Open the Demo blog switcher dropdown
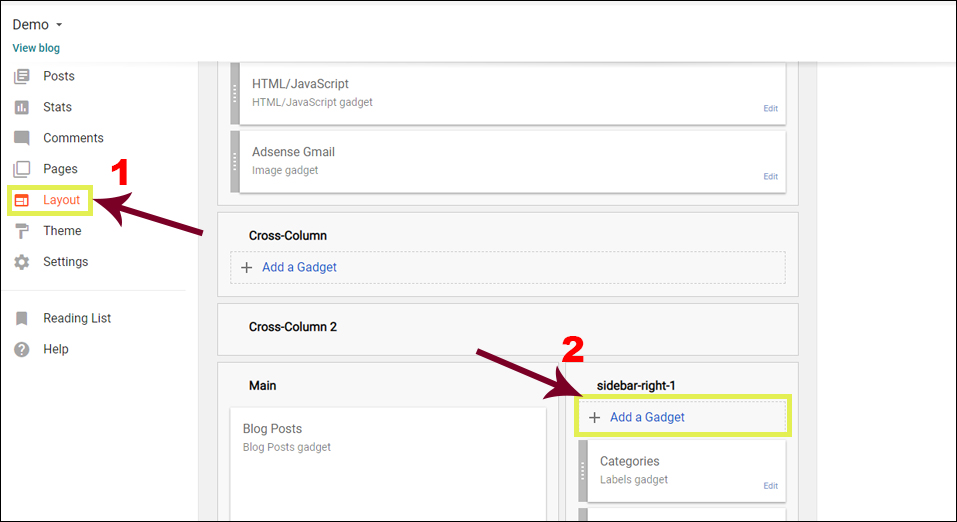The image size is (957, 522). pyautogui.click(x=38, y=24)
